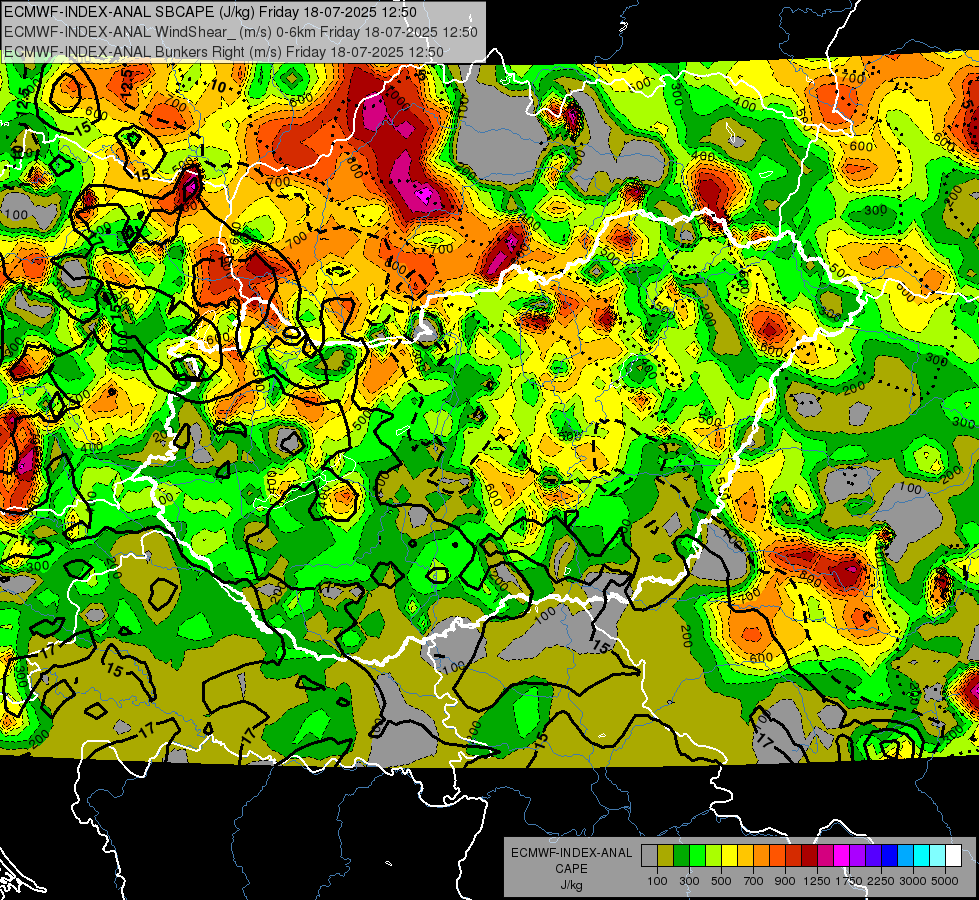Click the legend CAPE label

pos(571,869)
